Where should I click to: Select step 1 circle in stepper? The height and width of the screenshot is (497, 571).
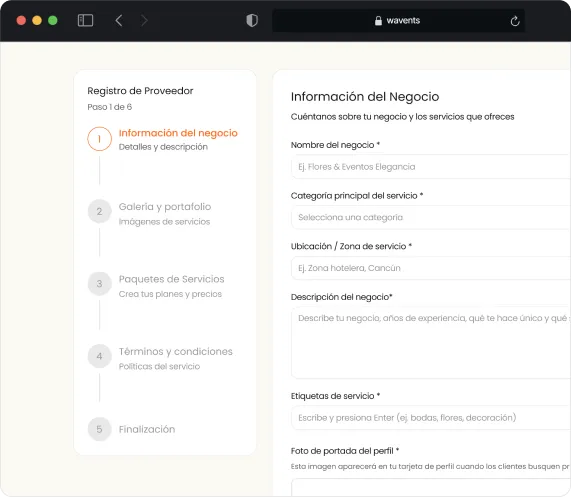tap(99, 139)
